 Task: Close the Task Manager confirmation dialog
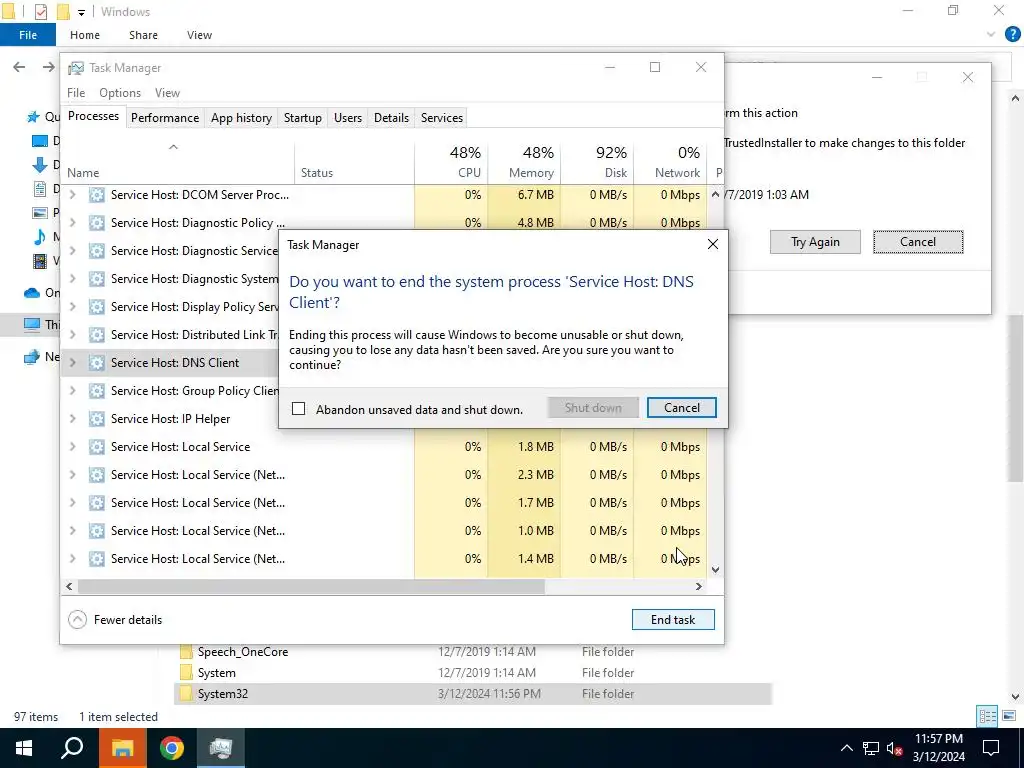tap(712, 244)
